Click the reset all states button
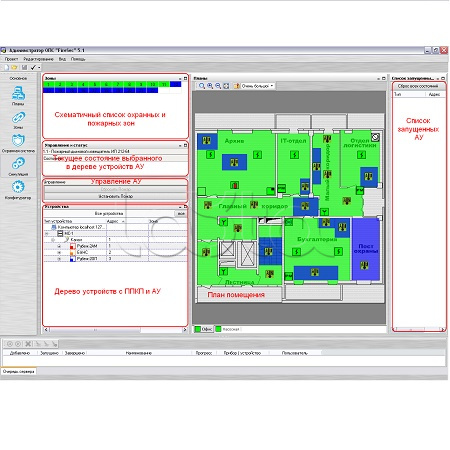The width and height of the screenshot is (450, 450). 418,86
